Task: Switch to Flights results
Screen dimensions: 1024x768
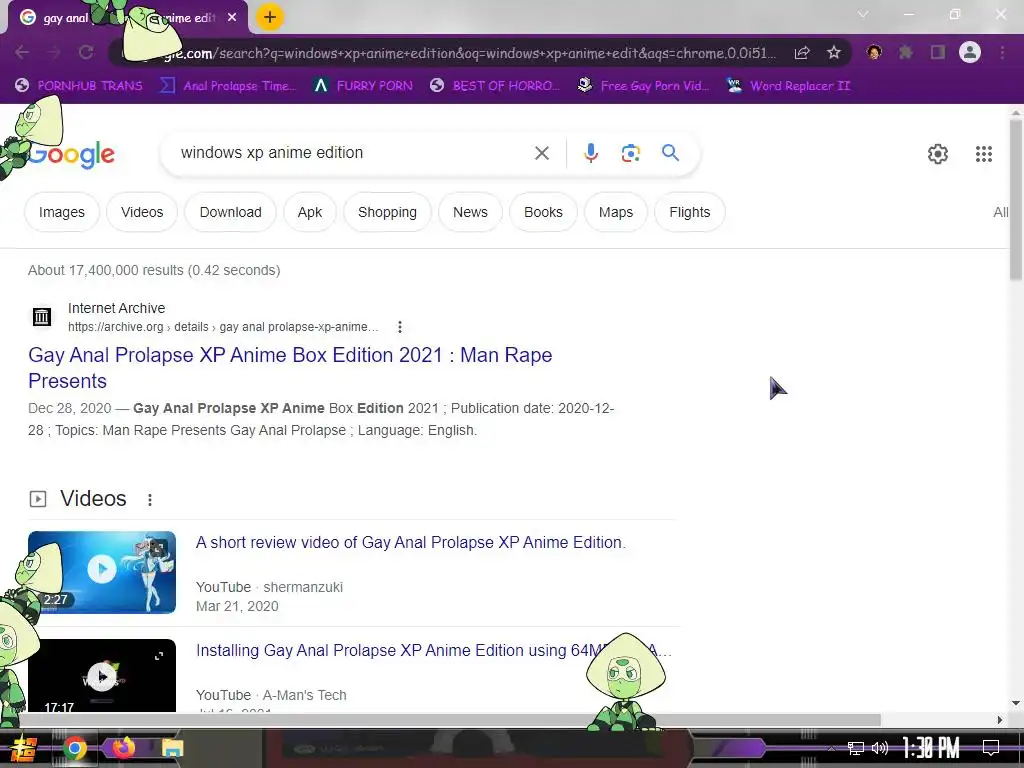Action: coord(690,212)
